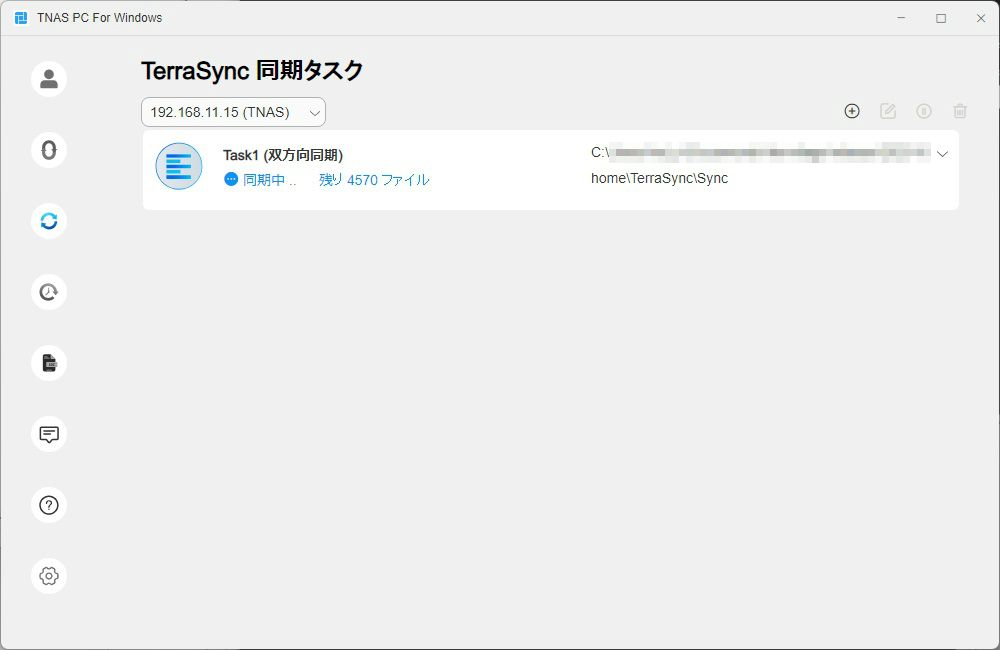Click the delete task trash icon
Viewport: 1000px width, 650px height.
pyautogui.click(x=960, y=111)
